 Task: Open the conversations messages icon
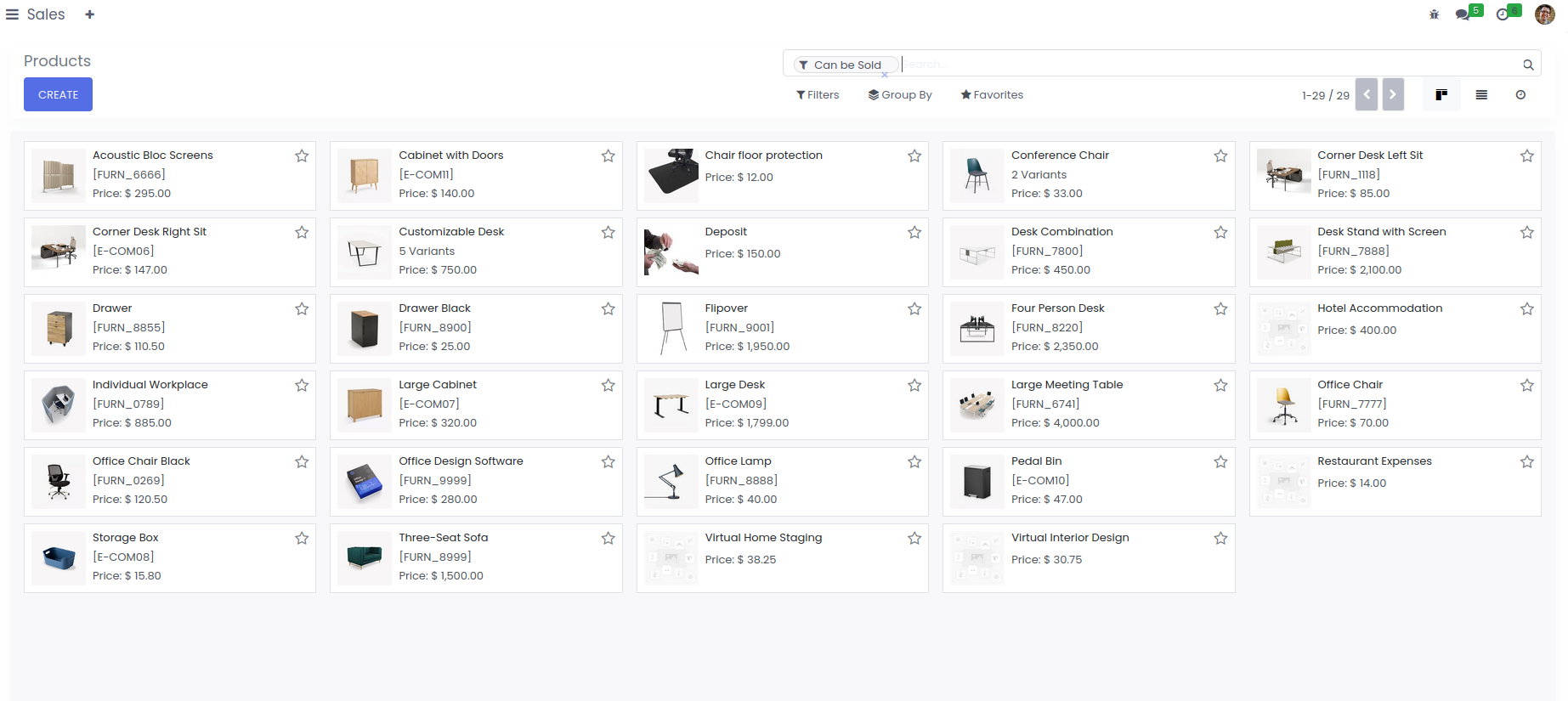pos(1463,14)
